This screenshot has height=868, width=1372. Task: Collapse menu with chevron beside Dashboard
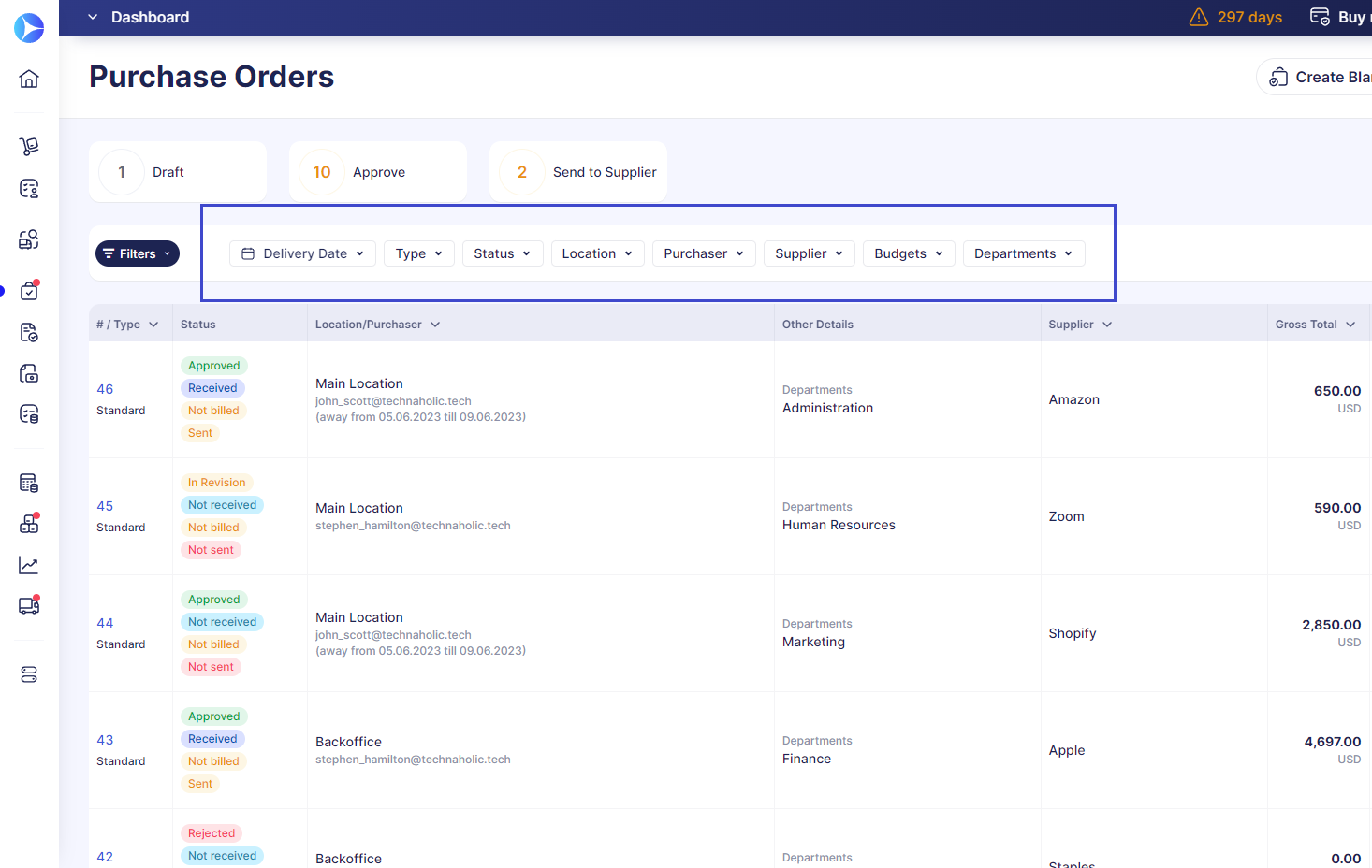(93, 17)
